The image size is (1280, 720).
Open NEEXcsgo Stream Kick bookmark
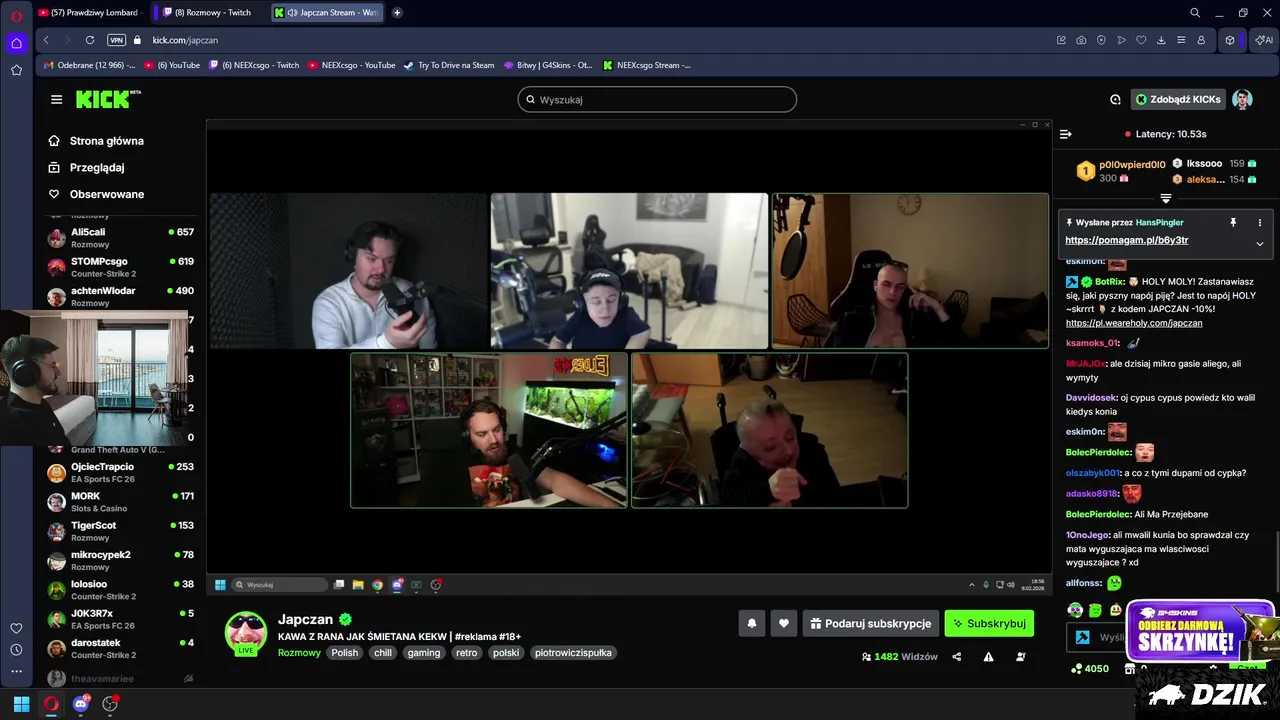pos(647,65)
